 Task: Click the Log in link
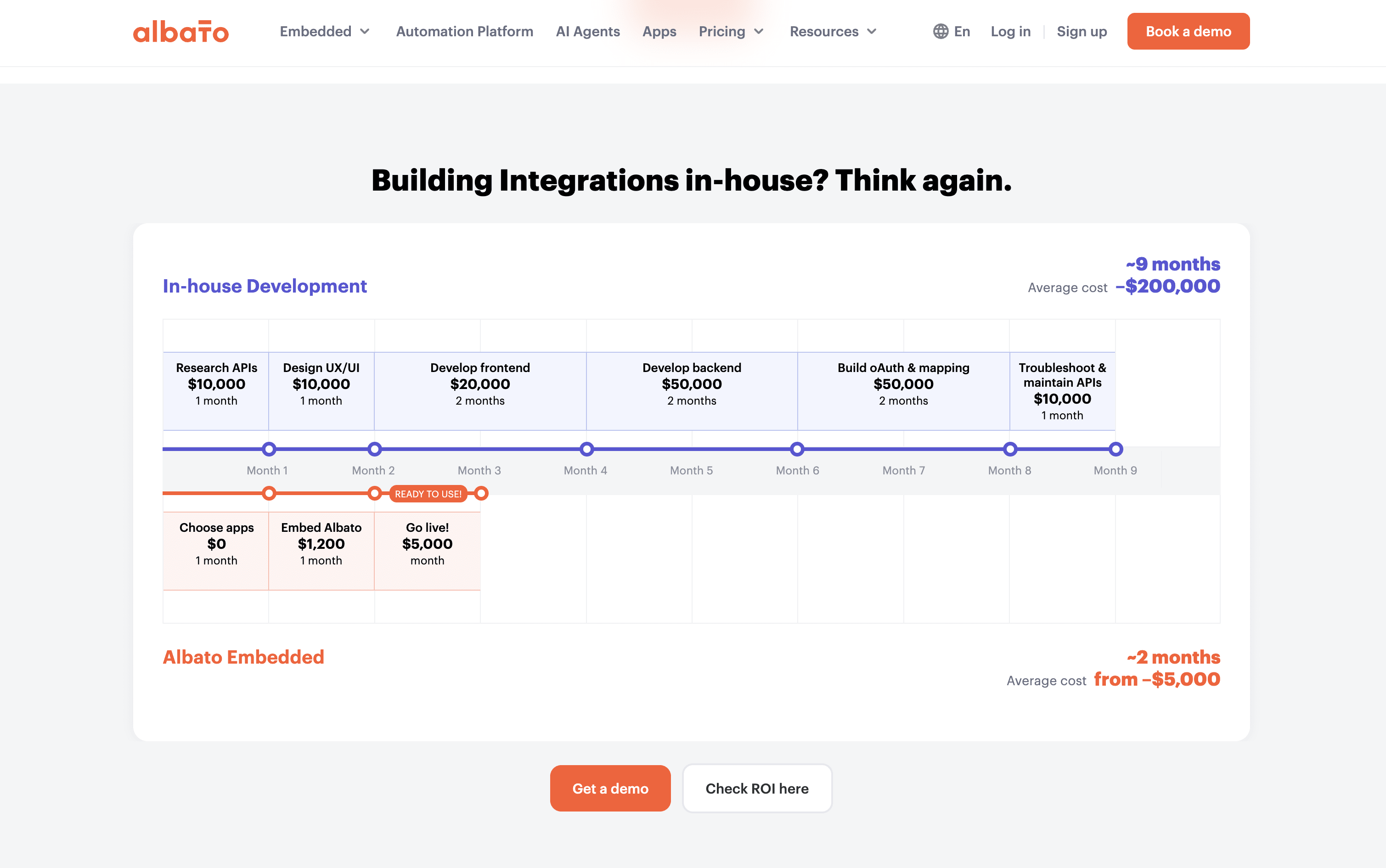(x=1011, y=32)
